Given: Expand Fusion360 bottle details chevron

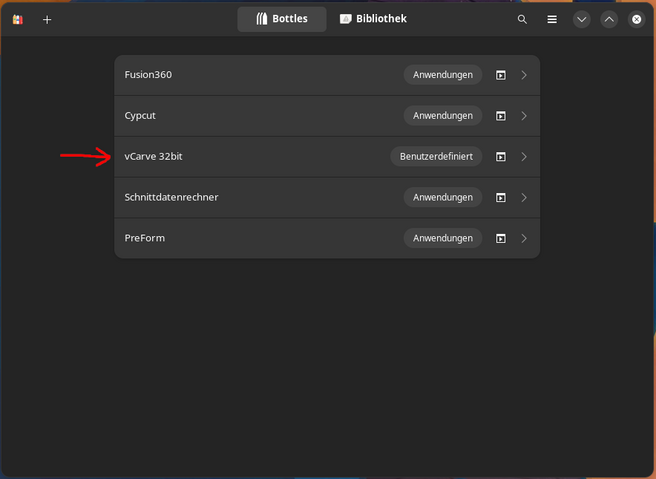Looking at the screenshot, I should pos(524,75).
